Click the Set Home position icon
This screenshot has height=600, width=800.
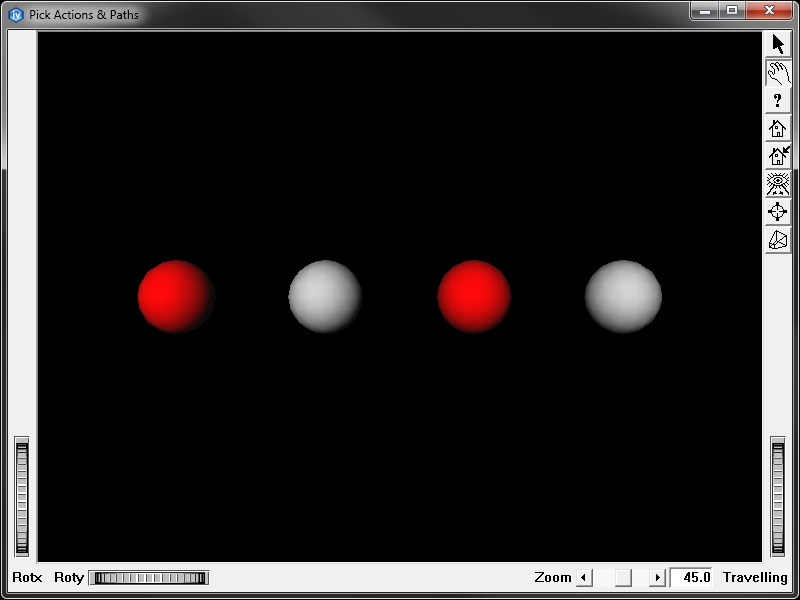[778, 156]
